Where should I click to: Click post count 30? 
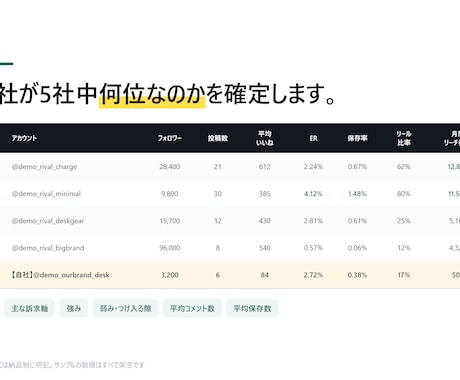(218, 194)
